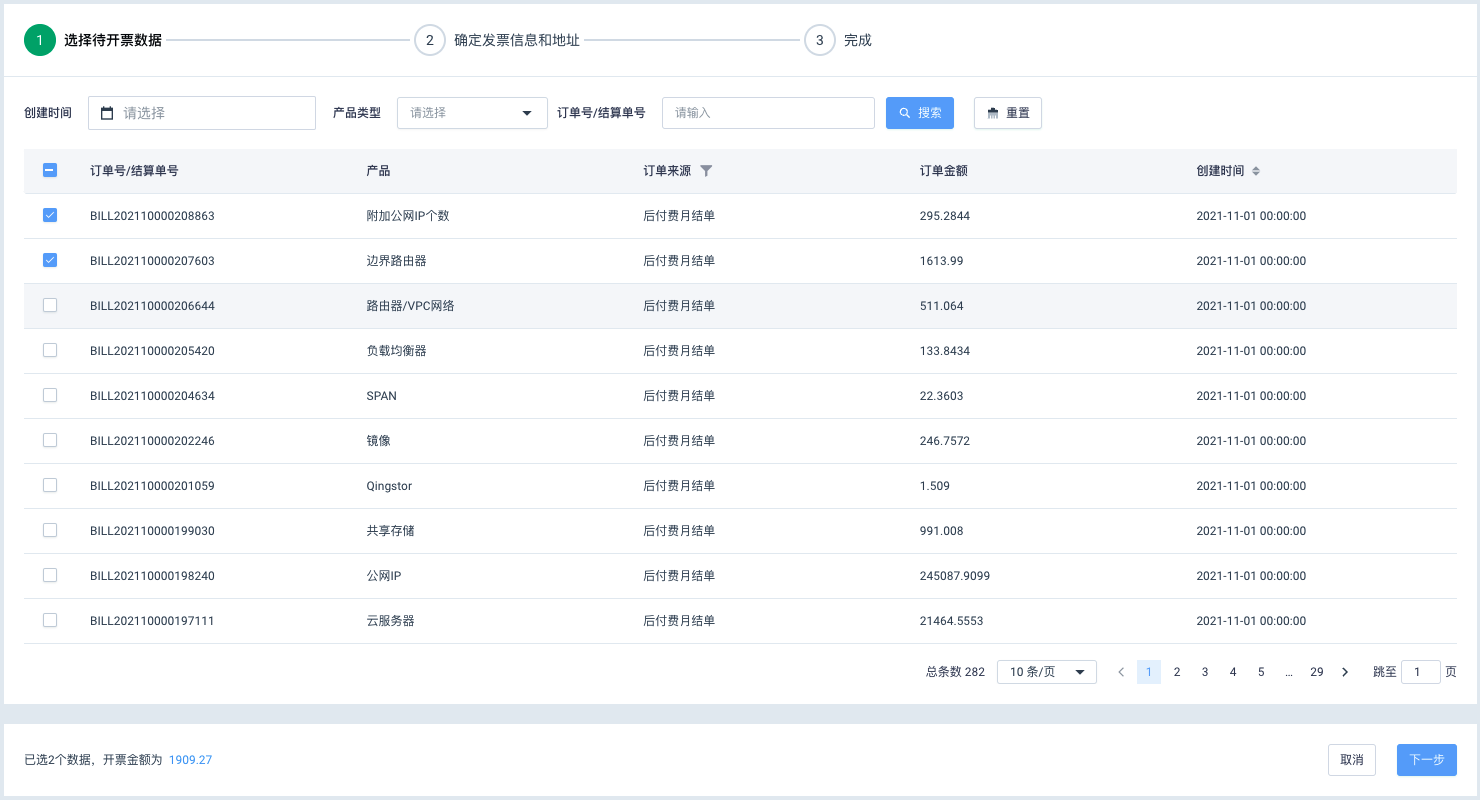
Task: Click the 订单号/结算单号 column header
Action: click(x=134, y=171)
